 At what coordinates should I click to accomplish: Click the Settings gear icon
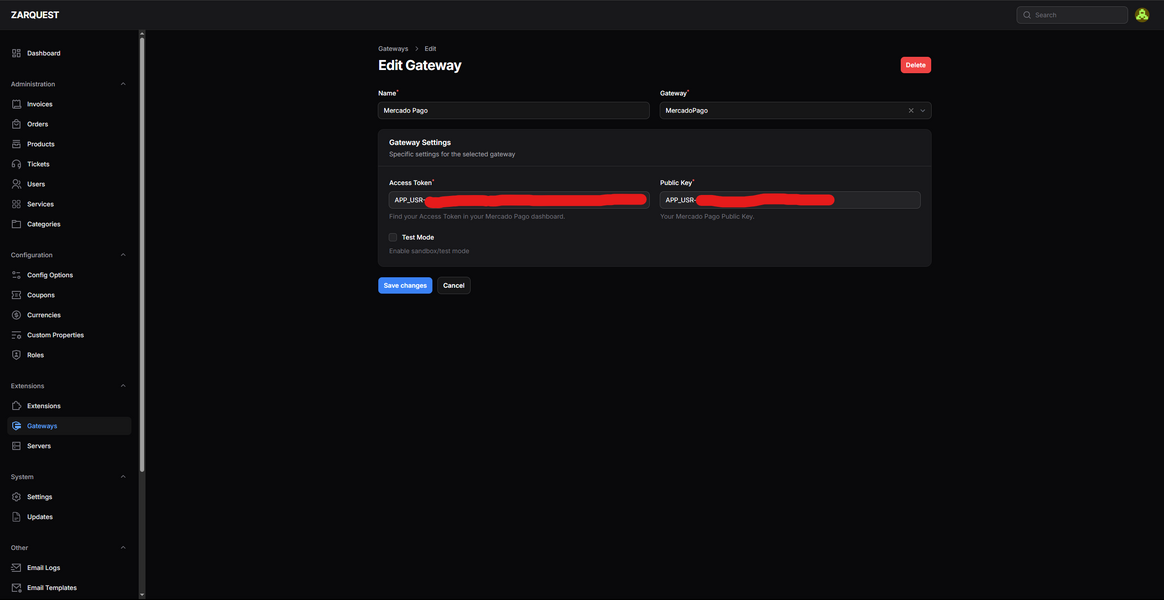(x=16, y=497)
